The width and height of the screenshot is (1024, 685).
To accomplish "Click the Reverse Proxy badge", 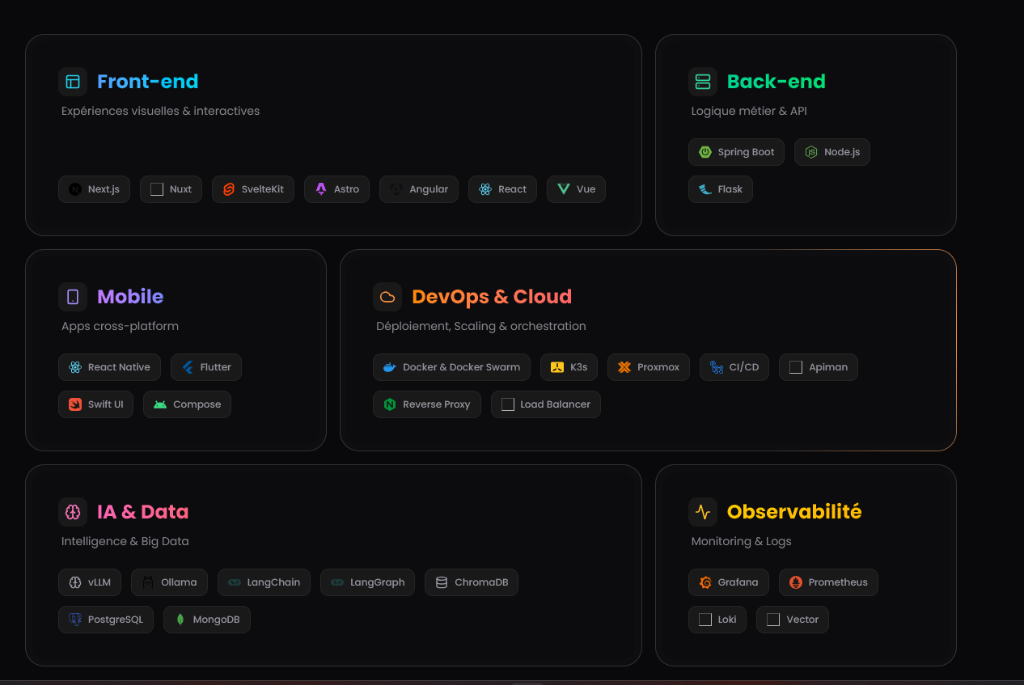I will pyautogui.click(x=427, y=405).
